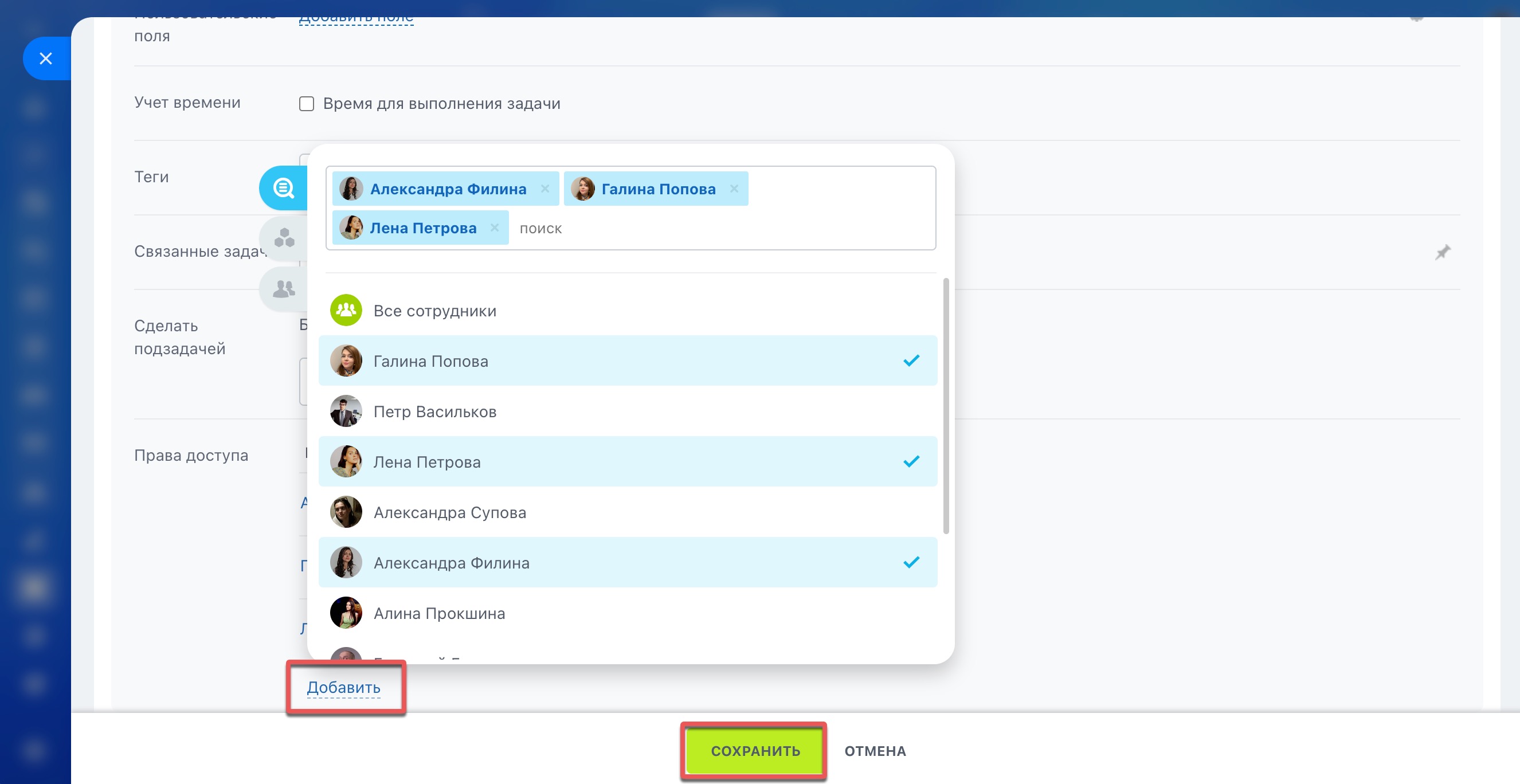The width and height of the screenshot is (1520, 784).
Task: Close the task form with the blue X button
Action: coord(46,58)
